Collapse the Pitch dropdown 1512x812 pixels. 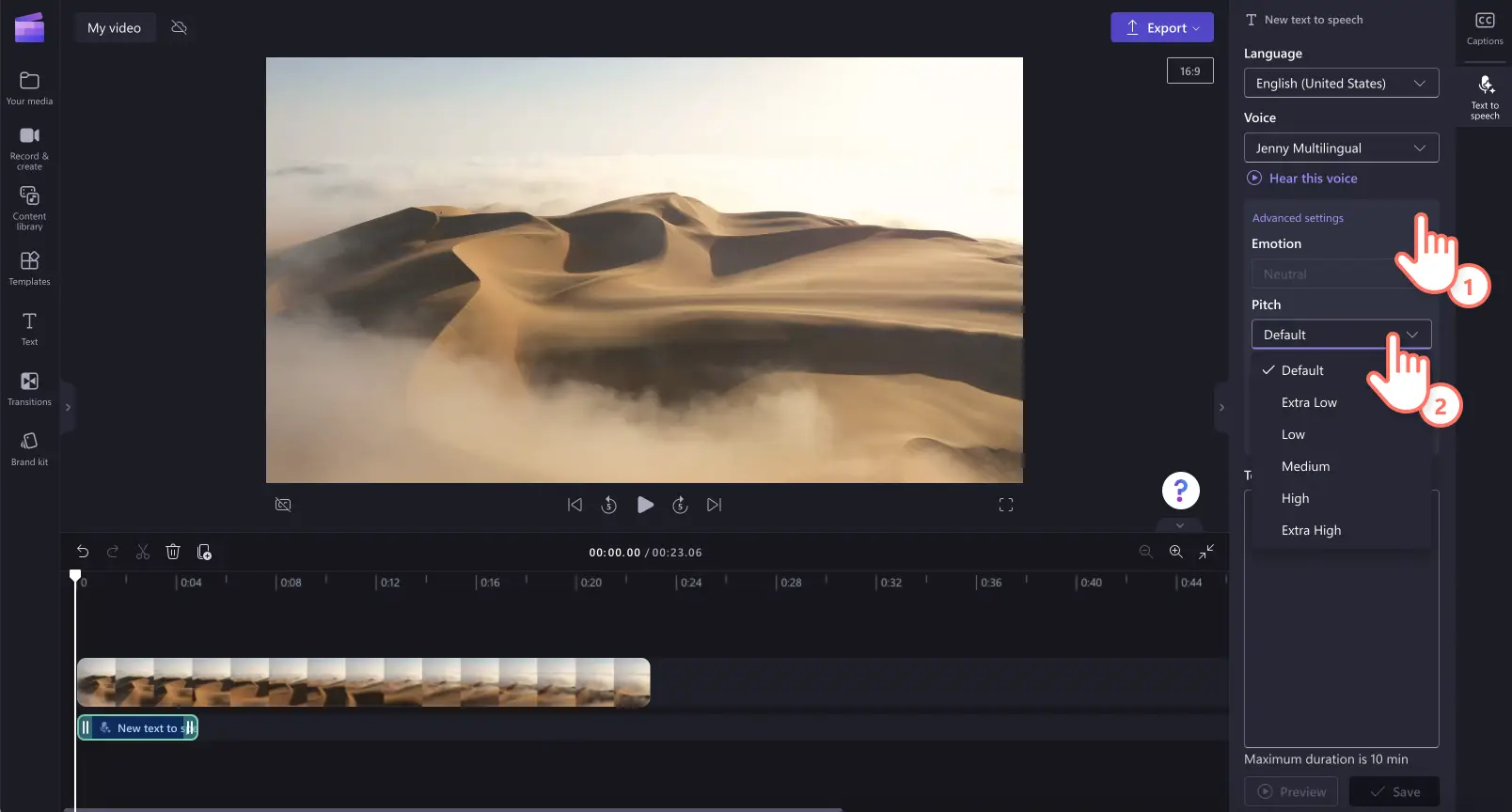tap(1341, 335)
